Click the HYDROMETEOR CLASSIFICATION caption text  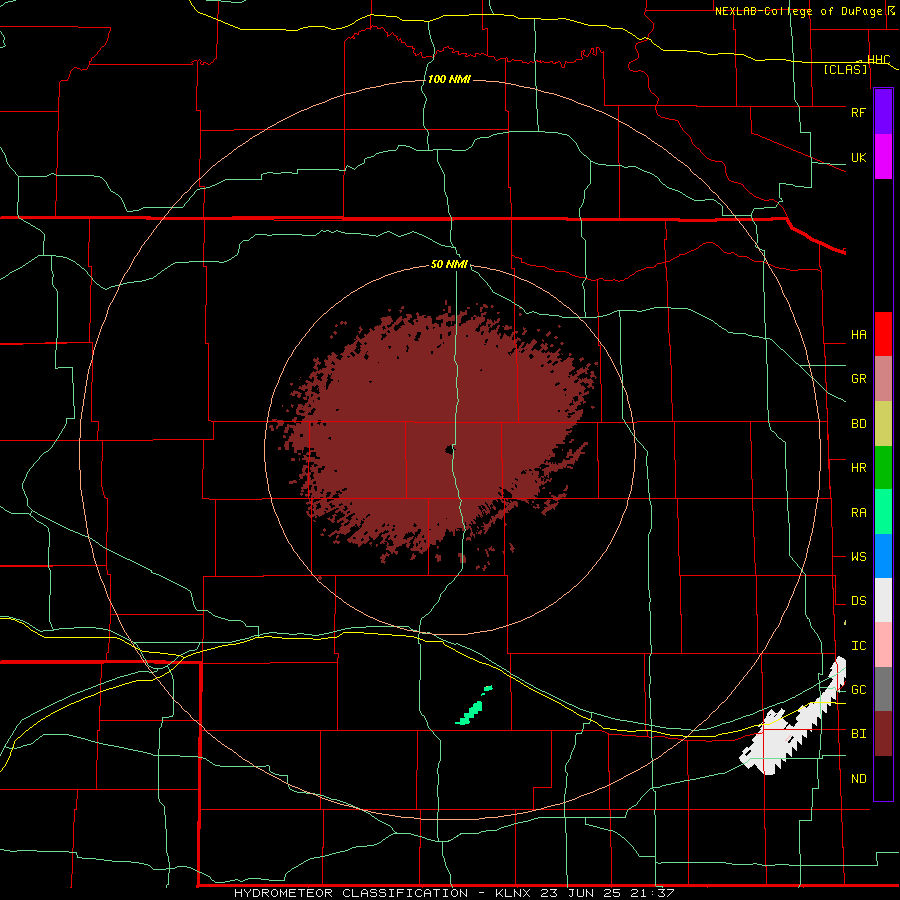[351, 893]
